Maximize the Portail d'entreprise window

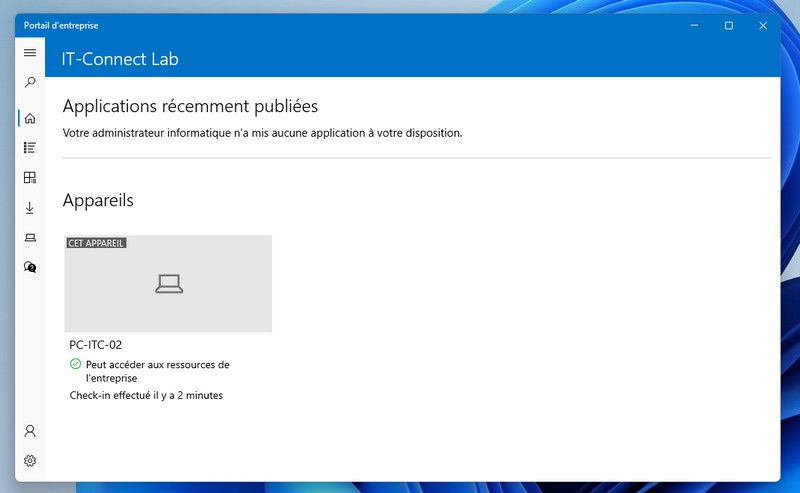click(729, 26)
